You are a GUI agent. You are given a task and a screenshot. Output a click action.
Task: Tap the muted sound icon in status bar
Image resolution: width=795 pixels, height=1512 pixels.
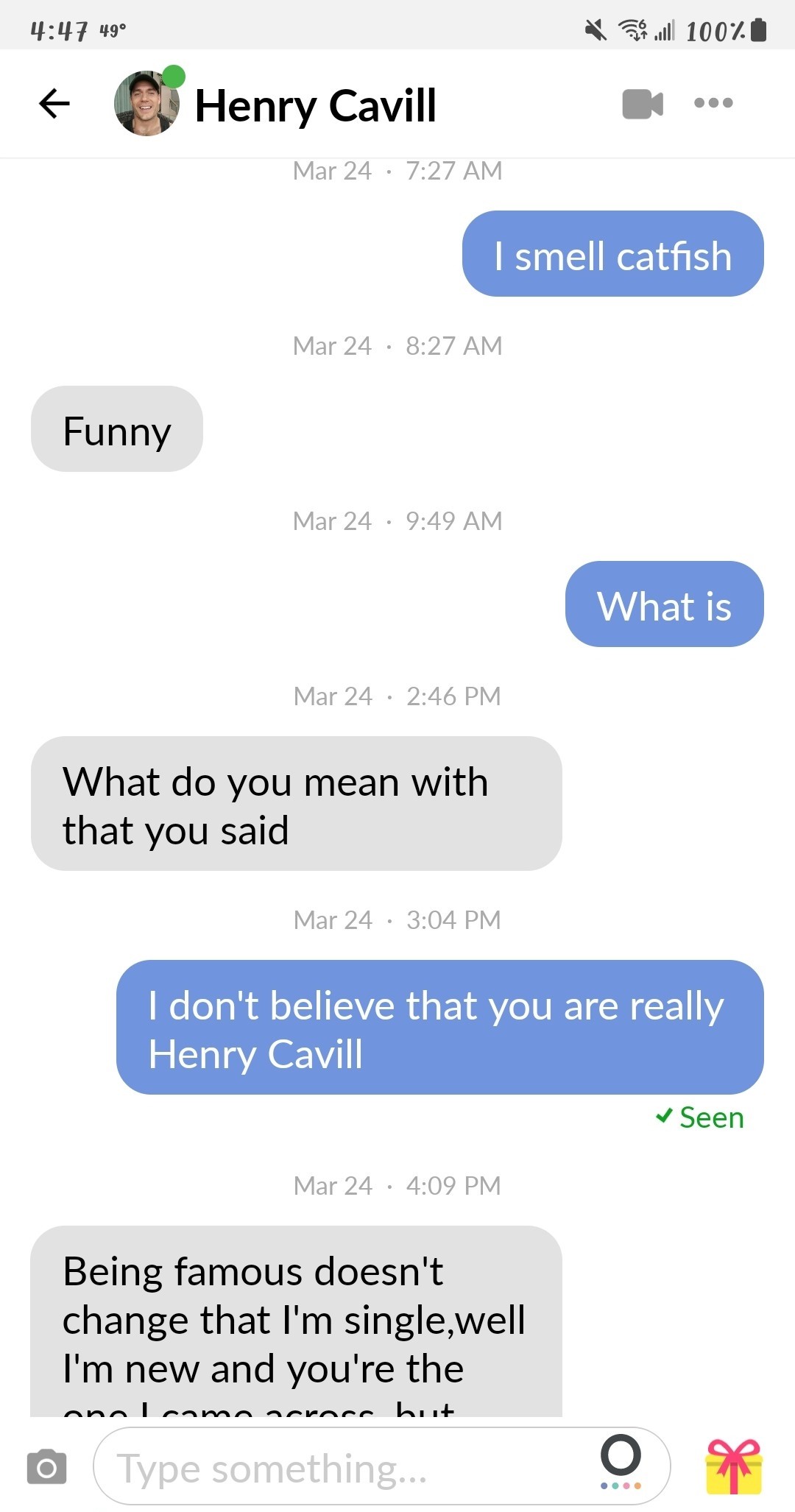coord(596,31)
